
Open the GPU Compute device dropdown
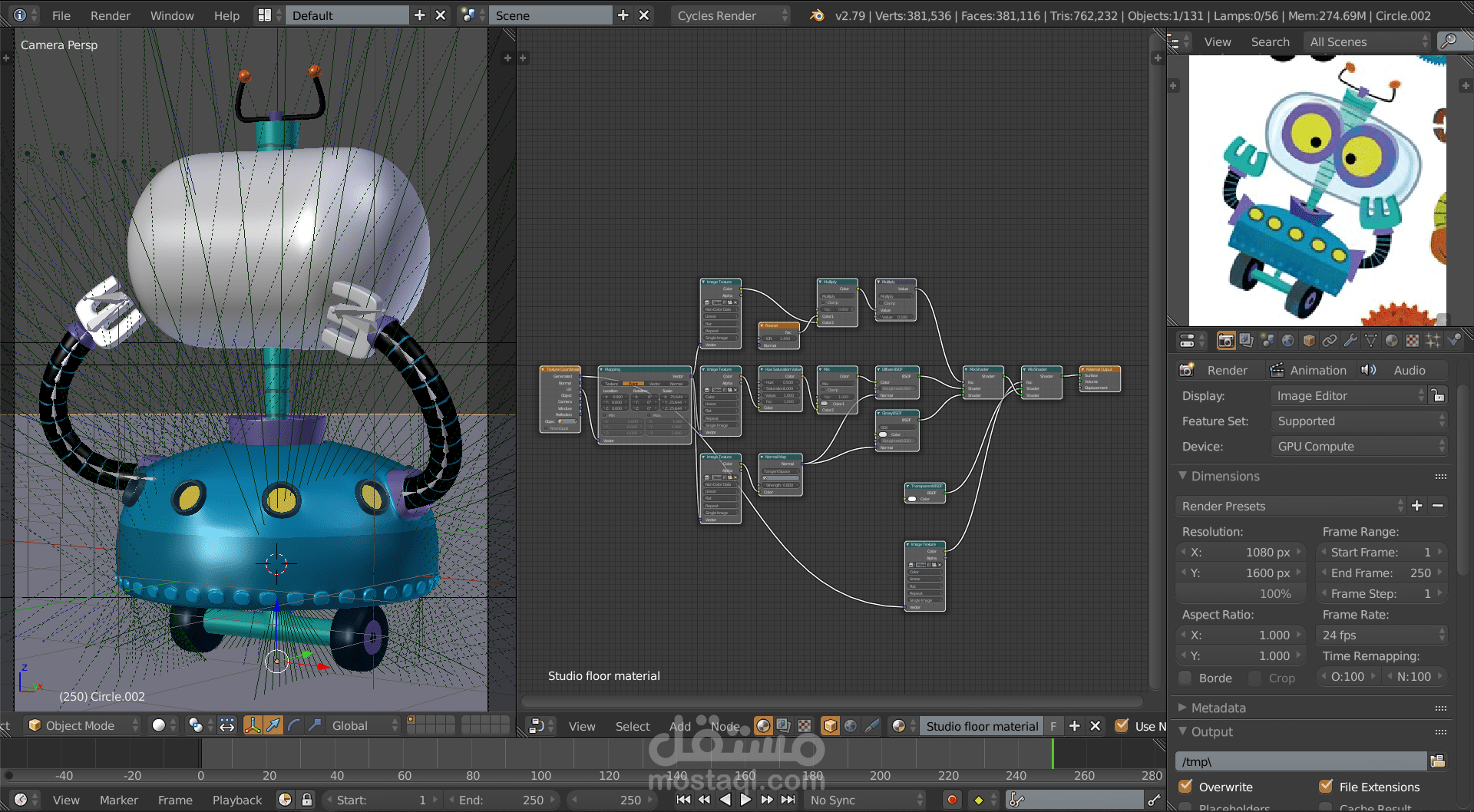[1359, 446]
